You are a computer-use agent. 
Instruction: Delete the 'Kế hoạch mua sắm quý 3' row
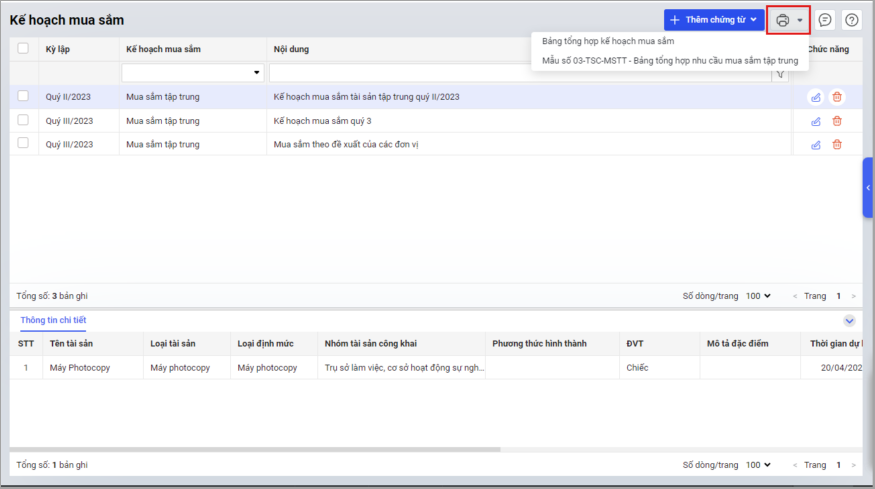(837, 121)
